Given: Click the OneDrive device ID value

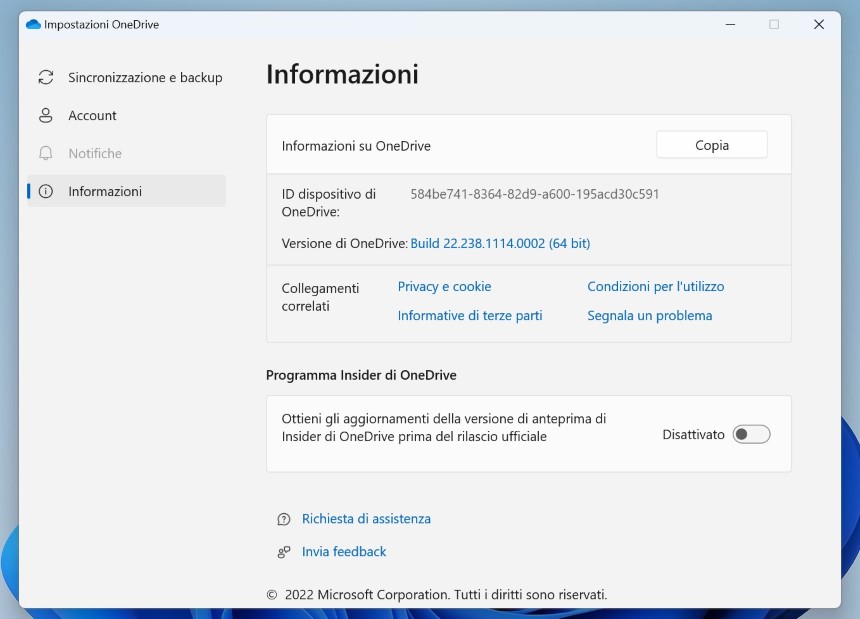Looking at the screenshot, I should 535,194.
